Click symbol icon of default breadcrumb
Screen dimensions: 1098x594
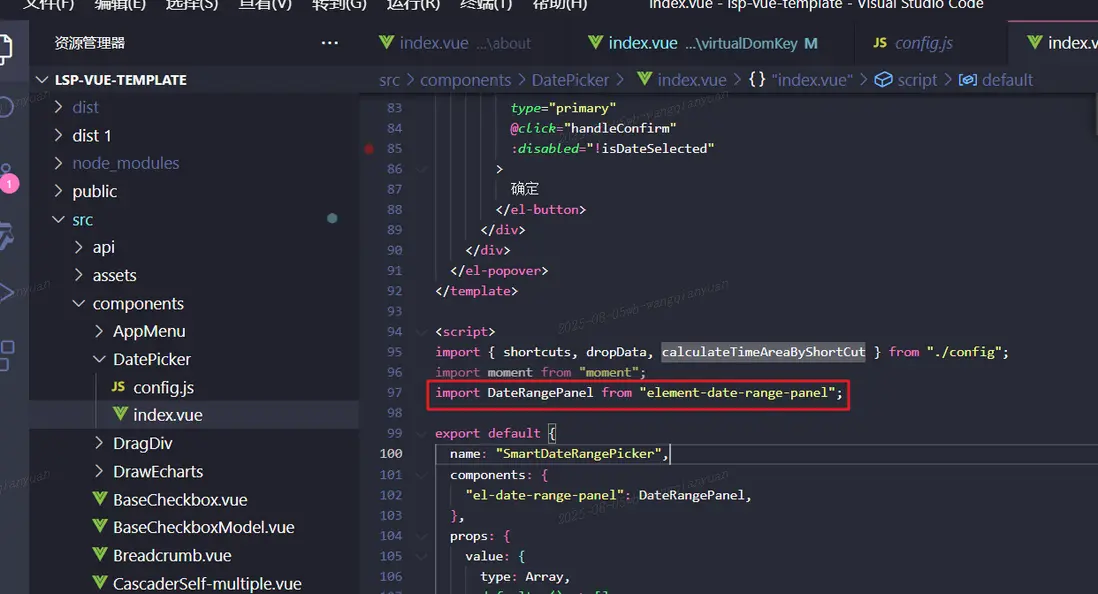[968, 79]
